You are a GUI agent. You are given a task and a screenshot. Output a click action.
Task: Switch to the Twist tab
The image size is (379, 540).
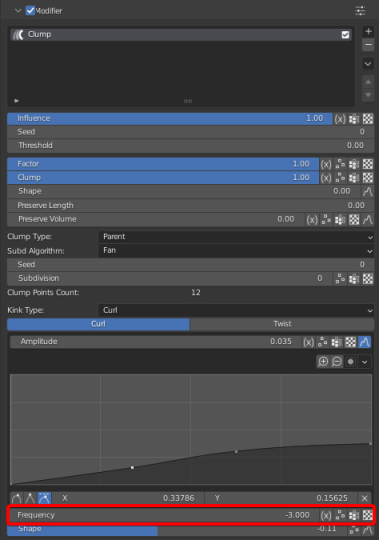pyautogui.click(x=282, y=324)
